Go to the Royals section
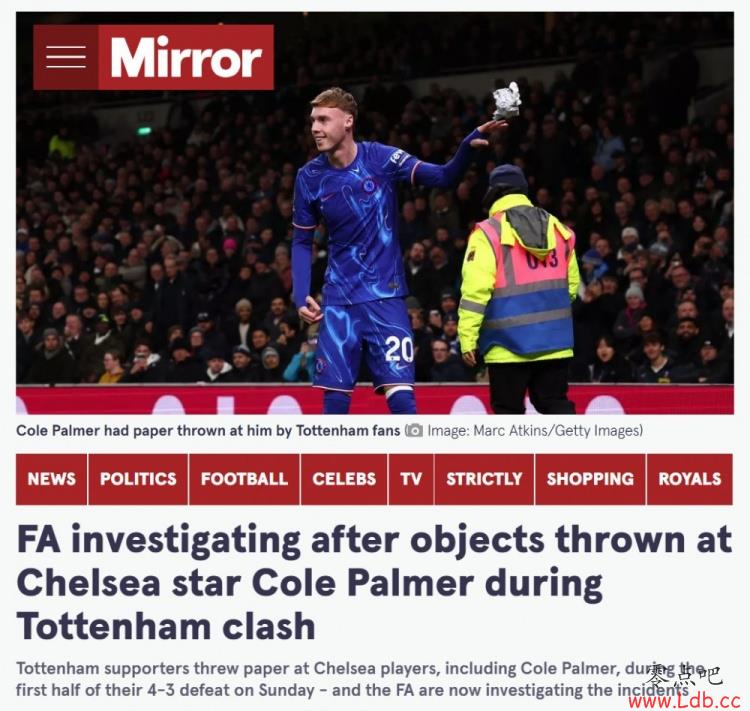750x711 pixels. (690, 479)
